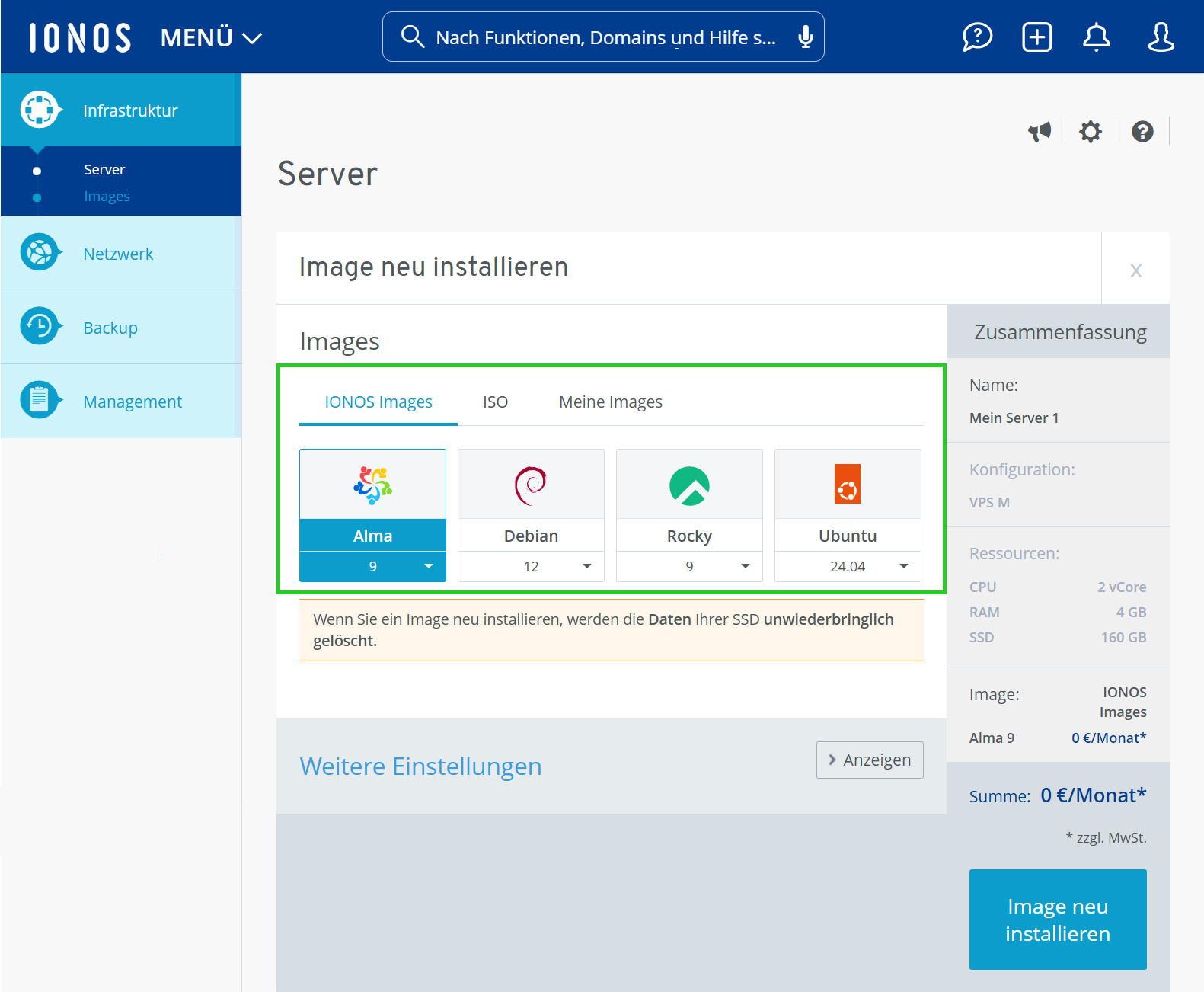Image resolution: width=1204 pixels, height=992 pixels.
Task: Click the Zusammenfassung heading
Action: (1060, 332)
